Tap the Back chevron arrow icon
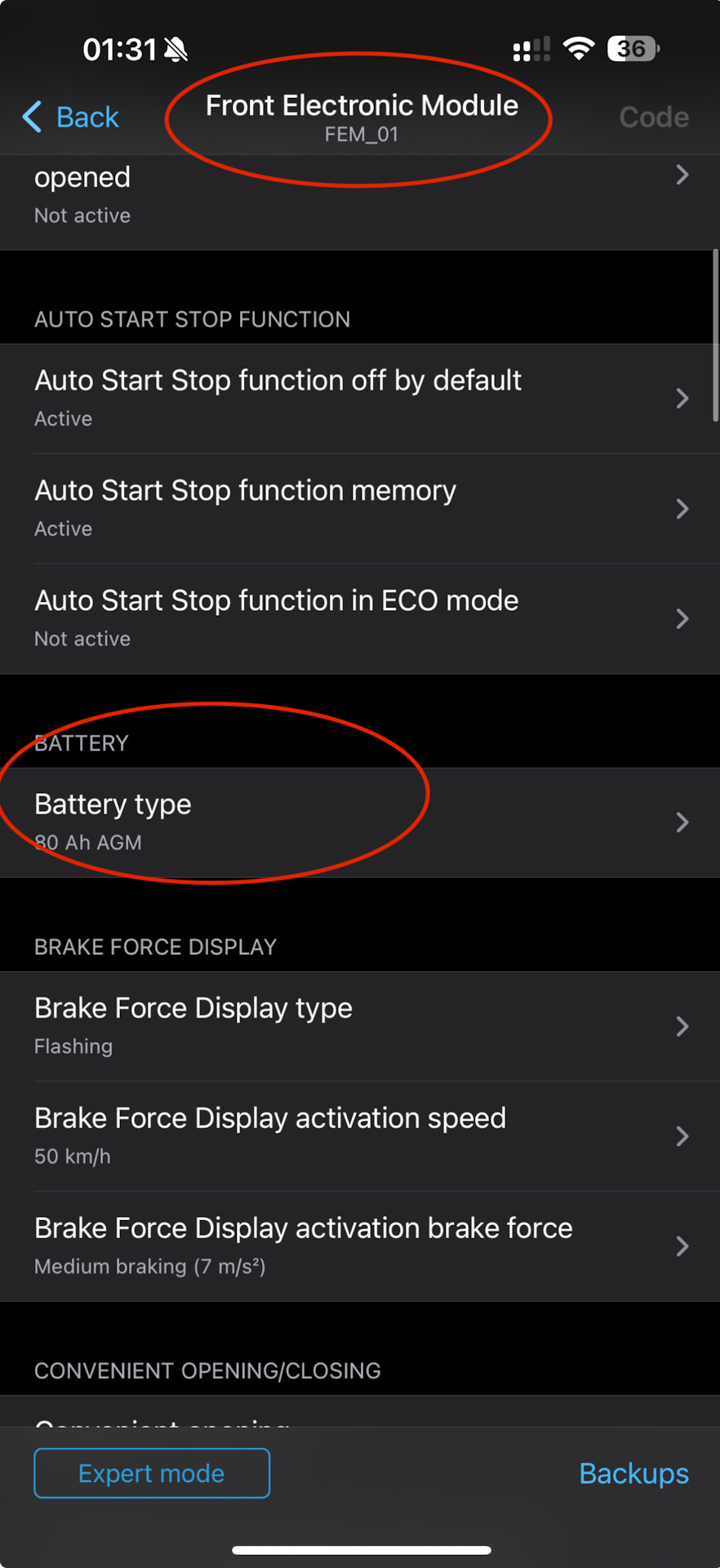720x1568 pixels. coord(31,117)
